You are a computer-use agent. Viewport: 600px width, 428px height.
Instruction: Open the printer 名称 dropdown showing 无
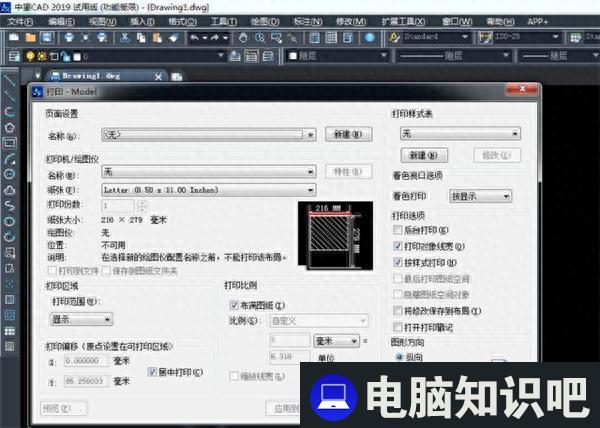coord(209,172)
